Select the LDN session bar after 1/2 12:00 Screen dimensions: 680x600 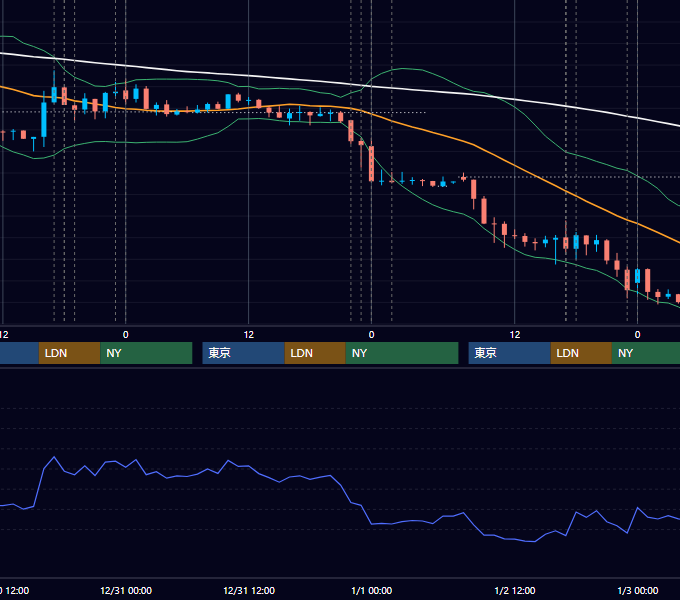581,353
